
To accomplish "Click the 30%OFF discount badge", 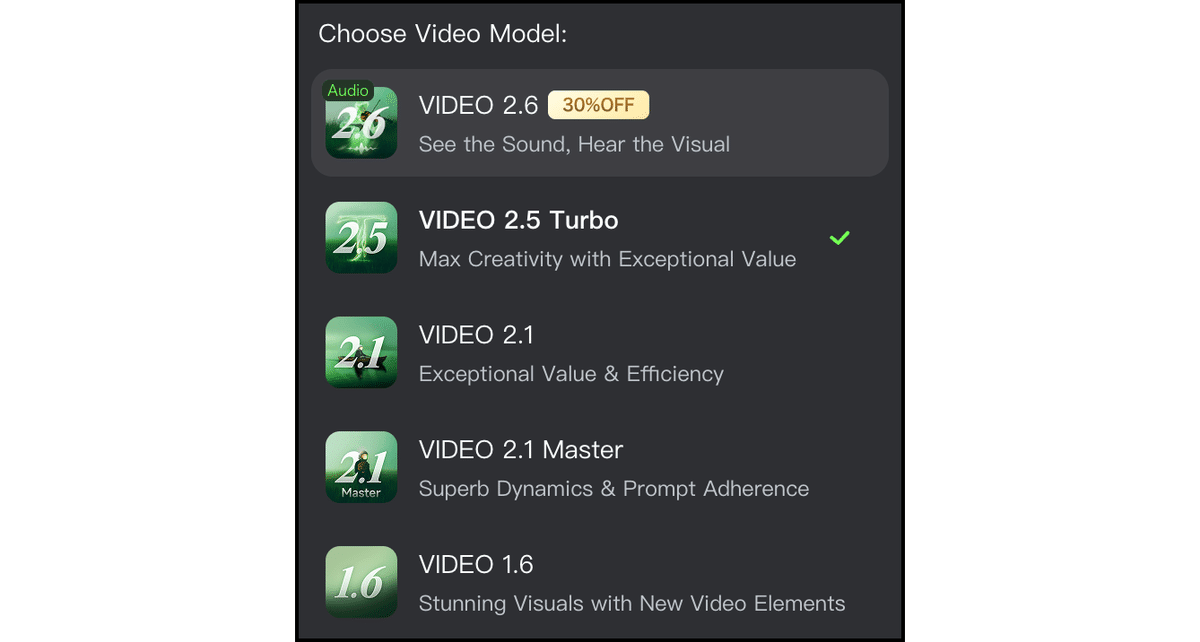I will 599,105.
